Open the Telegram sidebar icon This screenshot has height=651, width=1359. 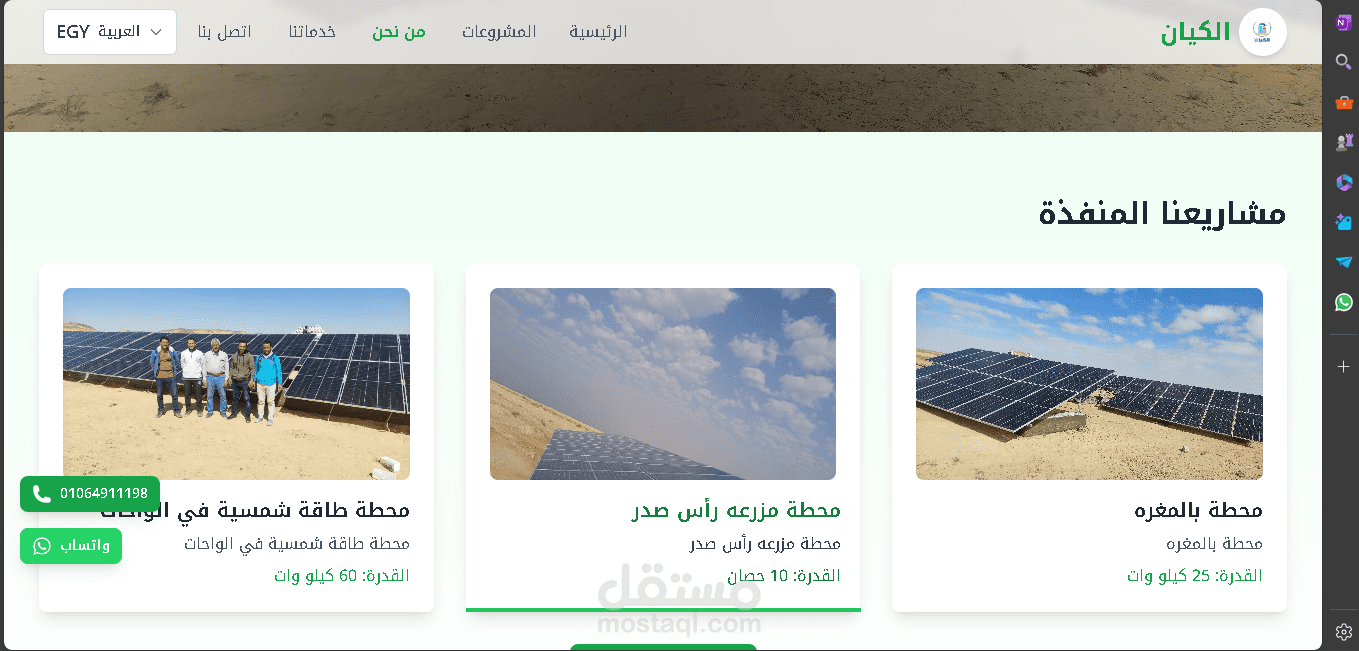[1343, 262]
